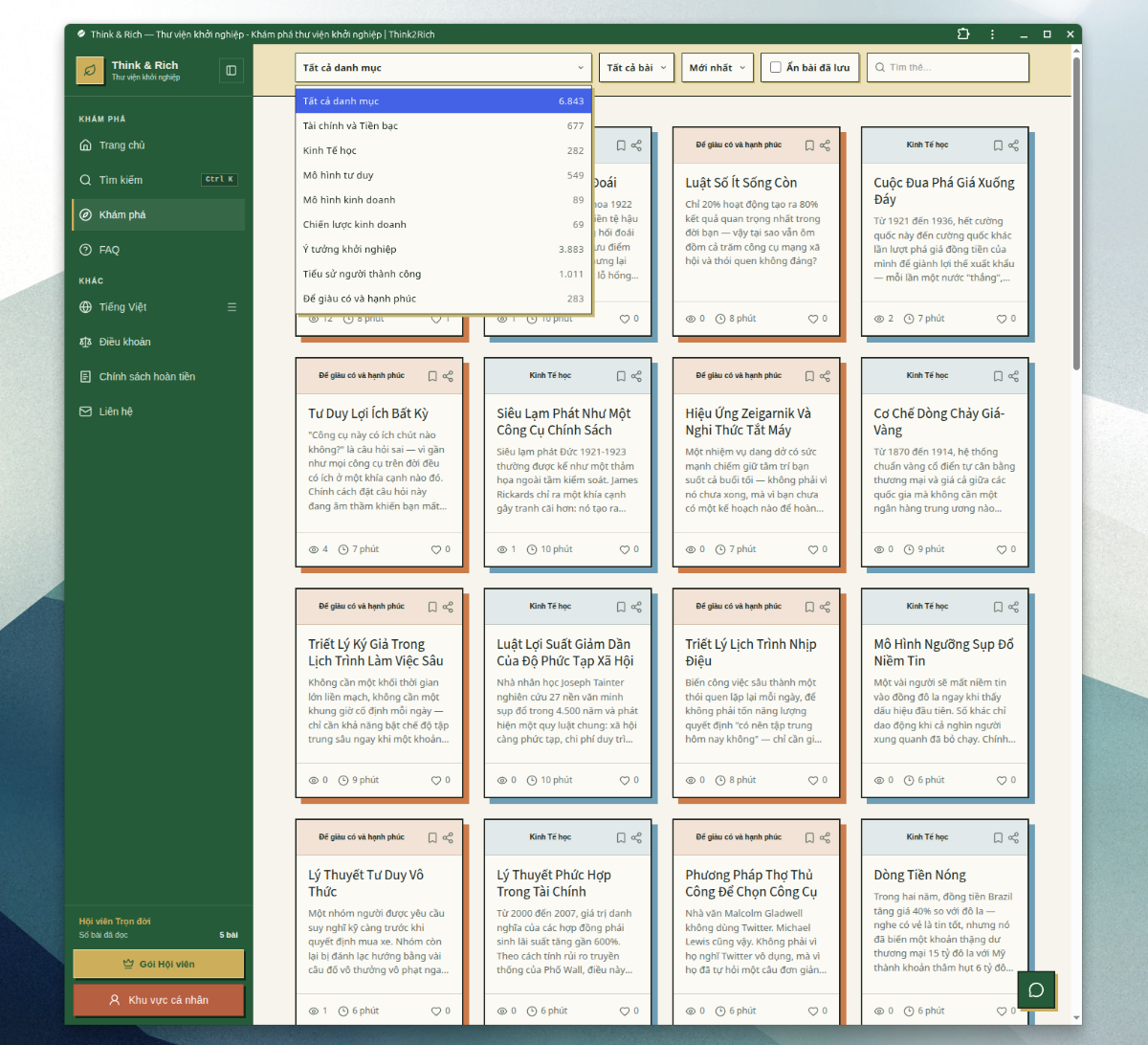Toggle the Ẩn bài đã lưu checkbox
Viewport: 1148px width, 1045px height.
click(x=776, y=68)
